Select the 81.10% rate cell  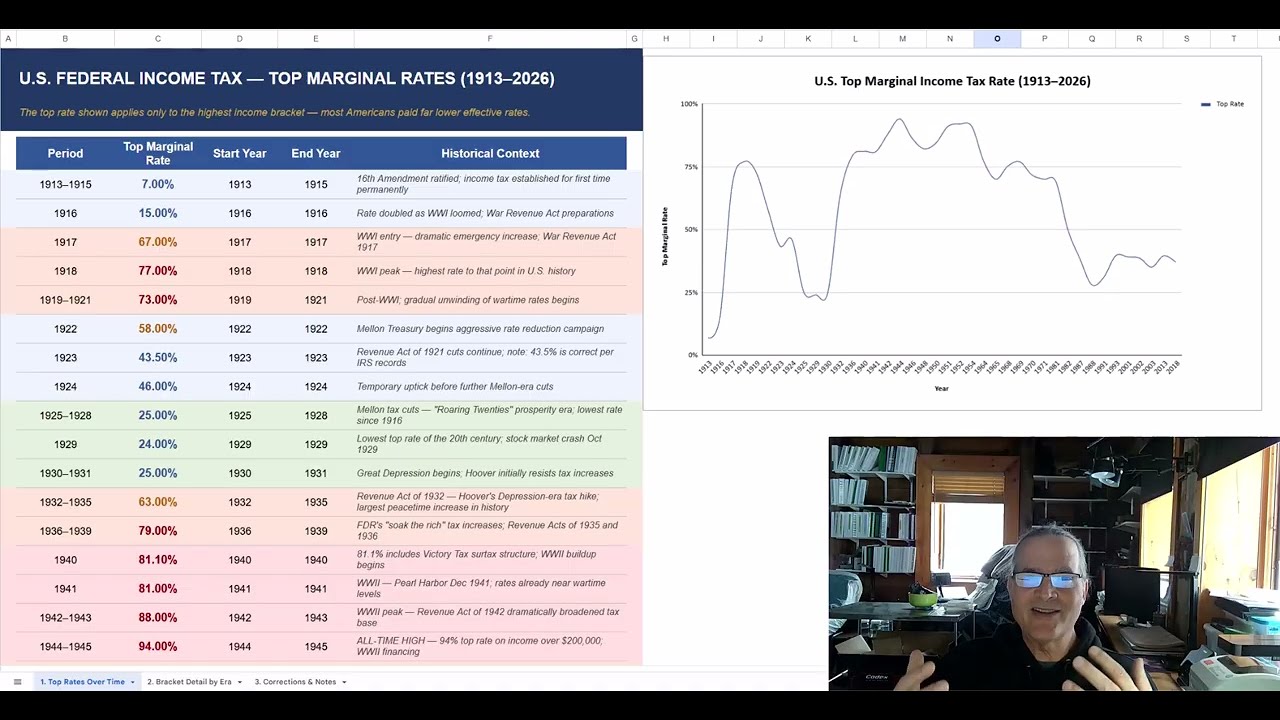pos(158,560)
